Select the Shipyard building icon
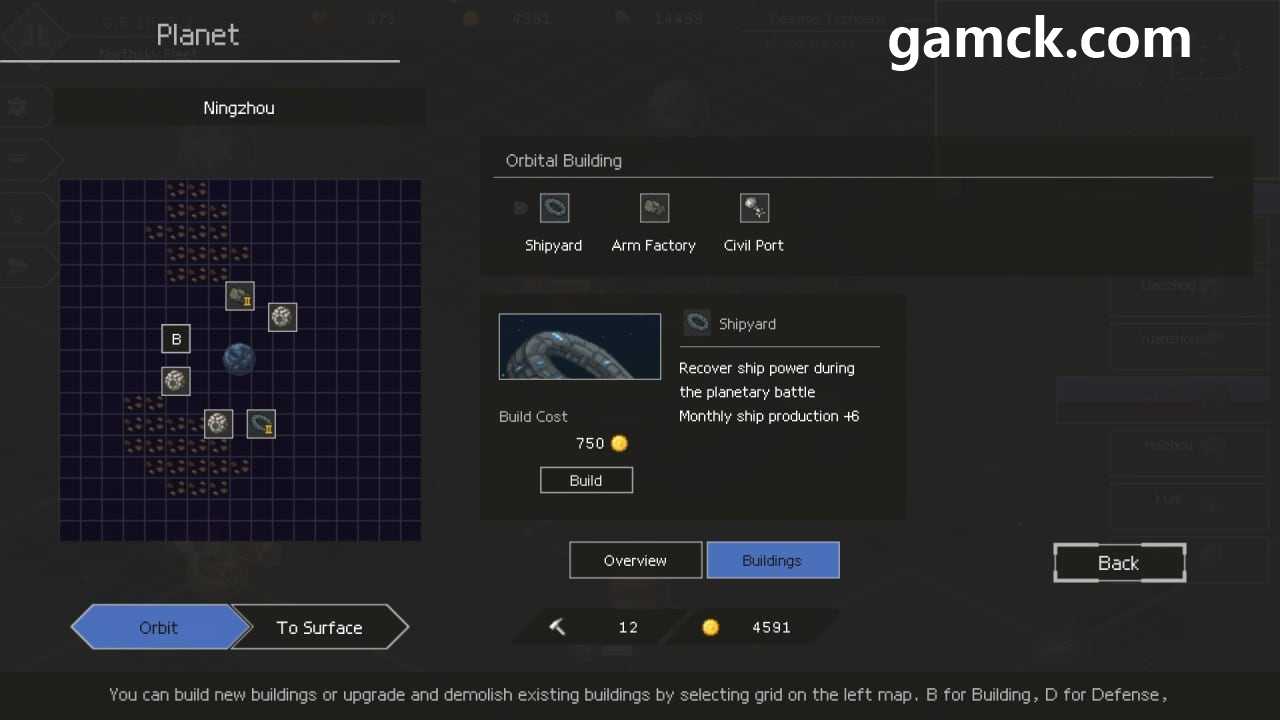This screenshot has height=720, width=1280. [x=554, y=208]
